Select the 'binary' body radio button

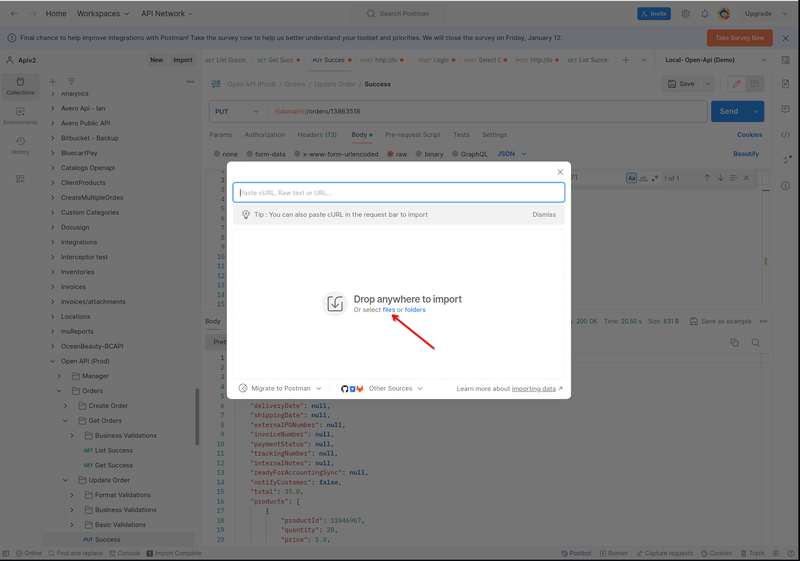pyautogui.click(x=419, y=154)
